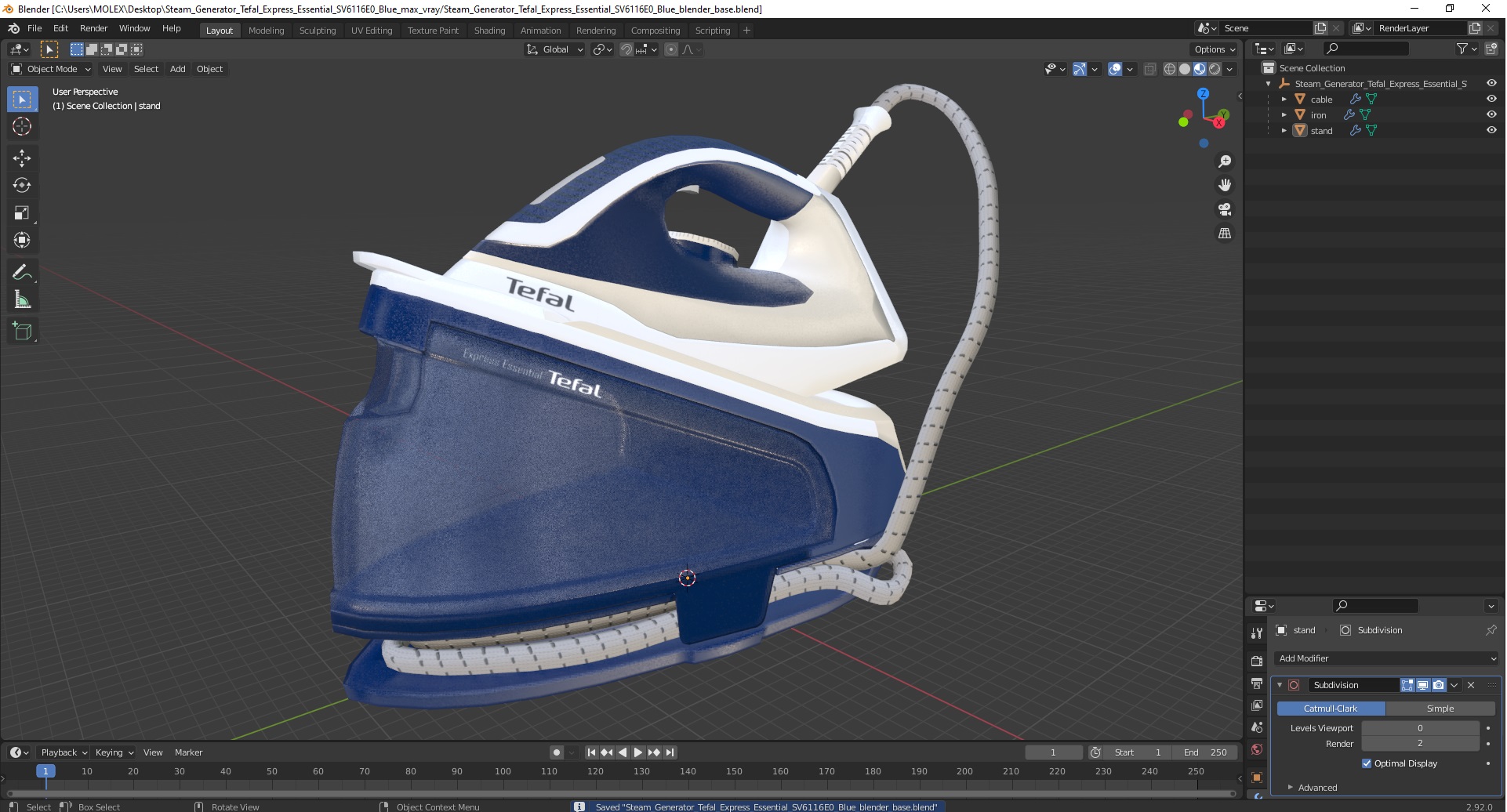
Task: Activate the Move tool
Action: click(x=22, y=158)
